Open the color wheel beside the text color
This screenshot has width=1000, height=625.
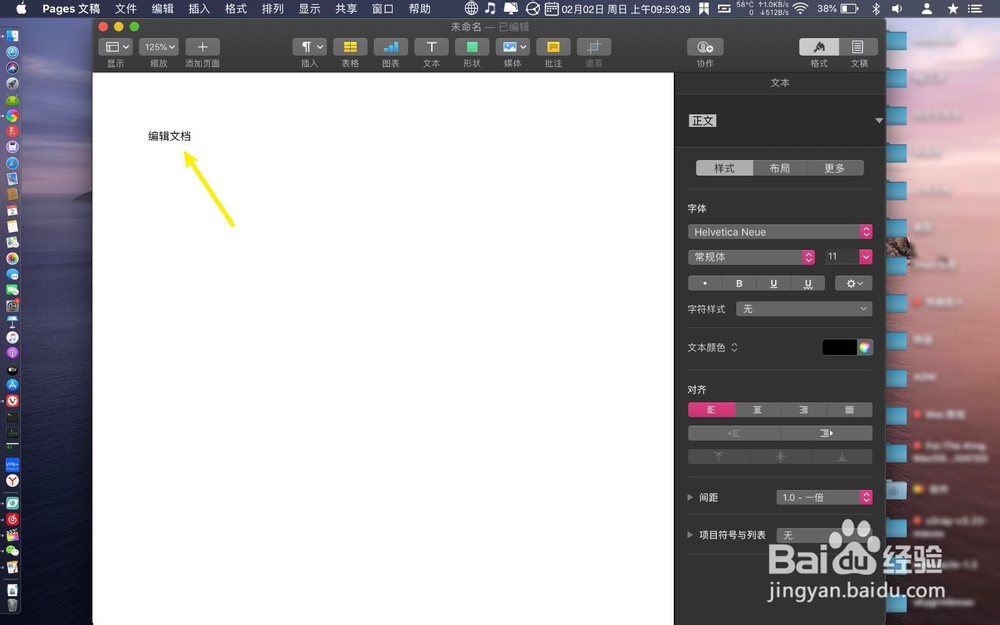[865, 347]
